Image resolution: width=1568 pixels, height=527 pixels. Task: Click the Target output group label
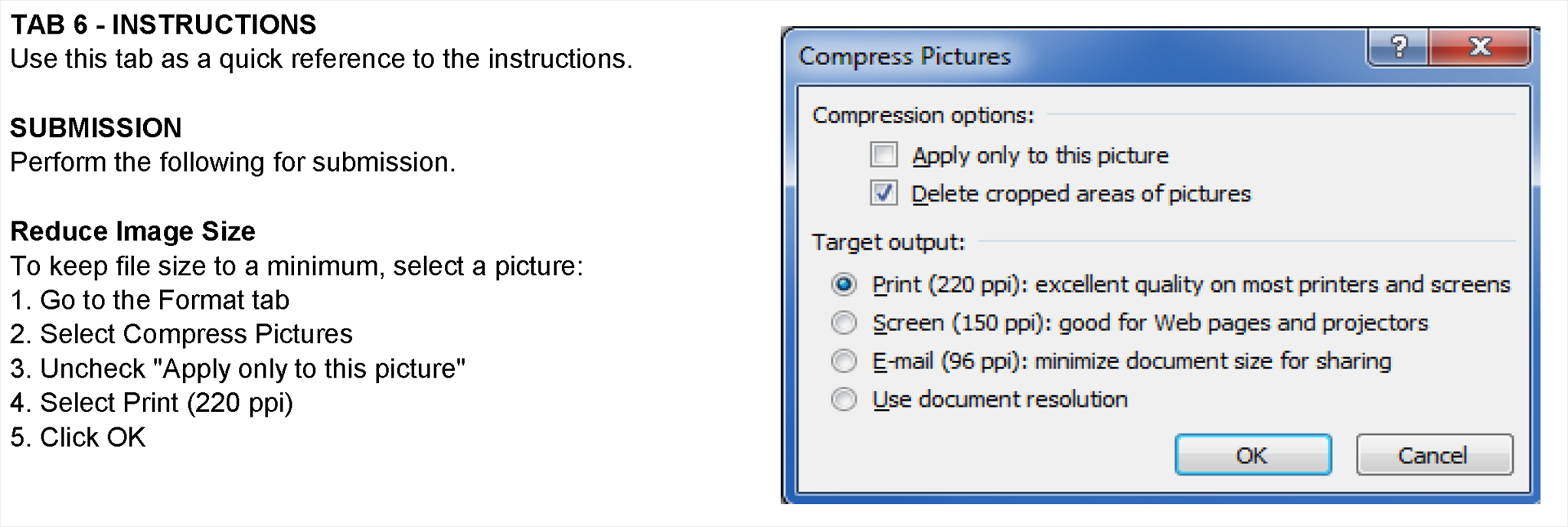[x=888, y=242]
